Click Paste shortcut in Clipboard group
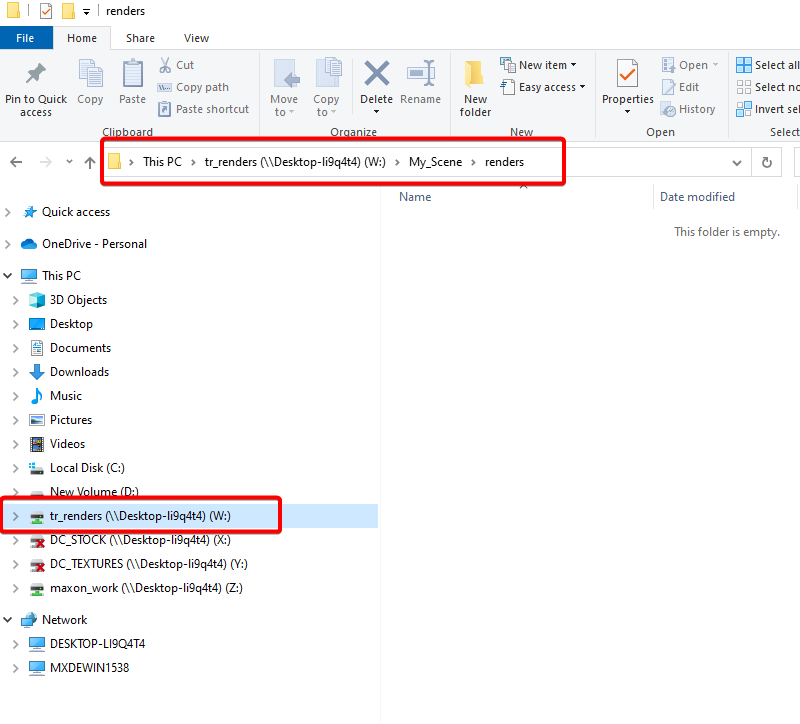 point(203,109)
